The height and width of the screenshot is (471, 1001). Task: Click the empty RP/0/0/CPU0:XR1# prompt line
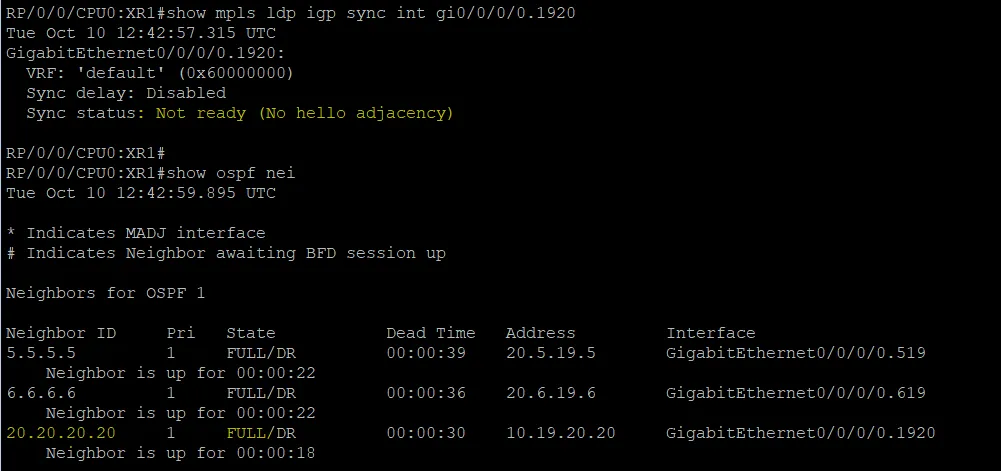point(86,153)
